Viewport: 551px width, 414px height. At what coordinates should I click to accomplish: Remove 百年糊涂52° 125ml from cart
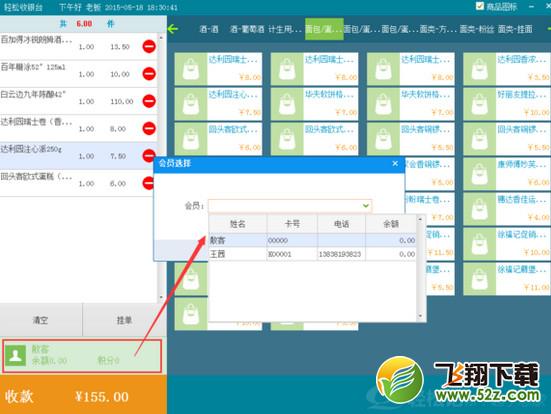coord(149,73)
